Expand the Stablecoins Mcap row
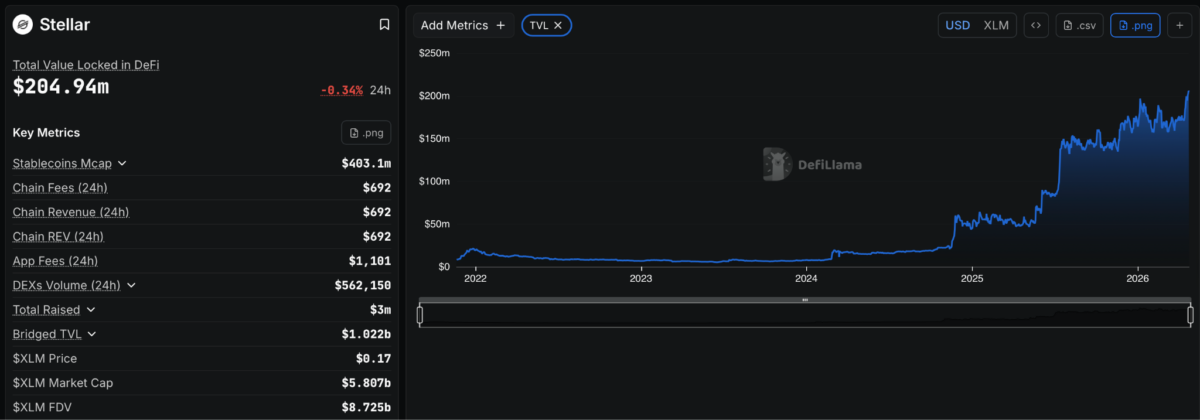The image size is (1200, 420). 122,163
